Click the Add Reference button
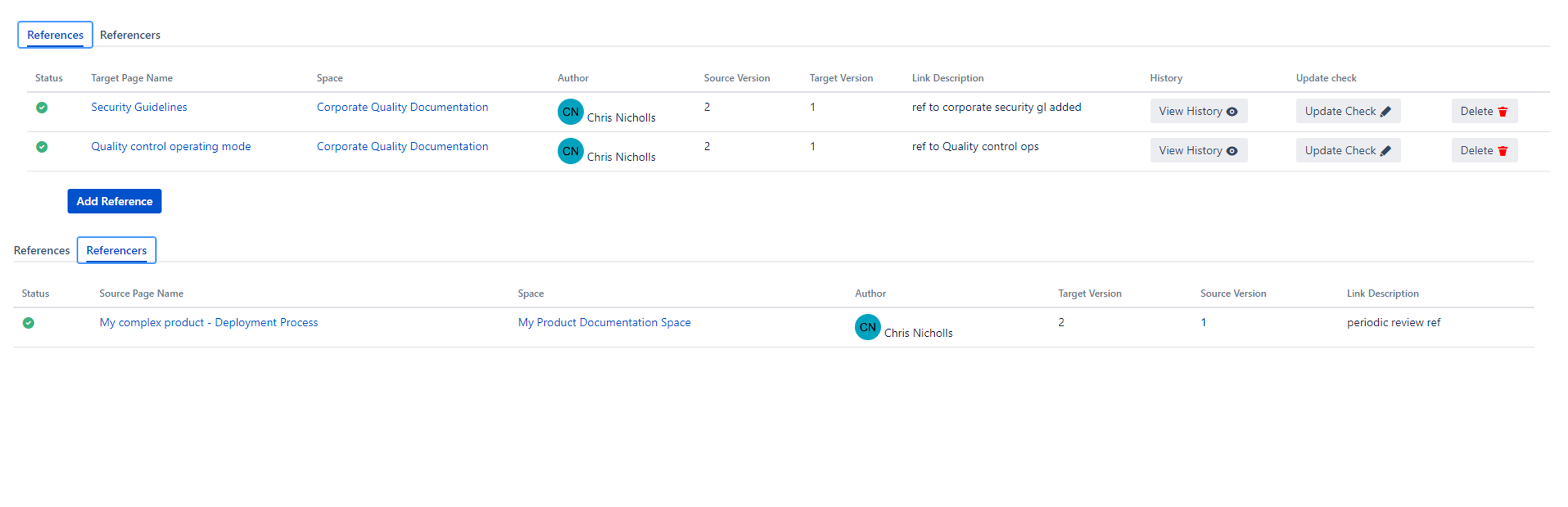Screen dimensions: 1568x507 point(114,202)
